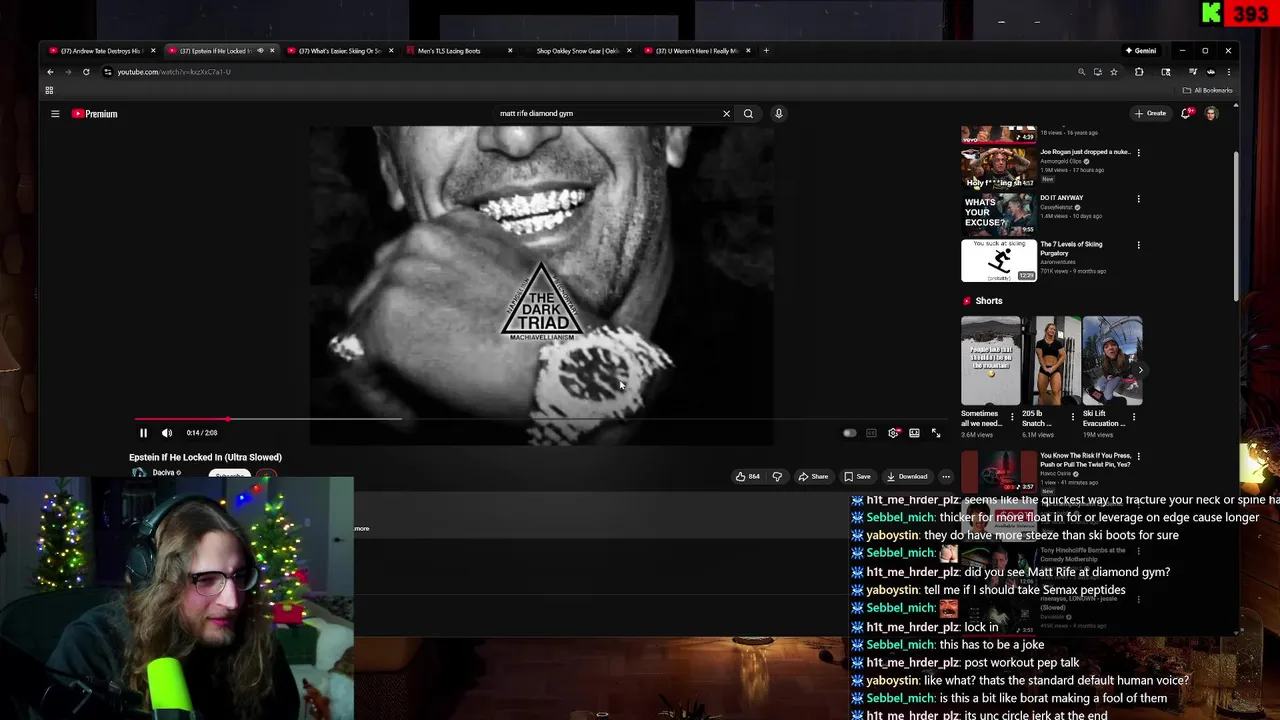Screen dimensions: 1280x720
Task: Open options for the 'DO IT ANYWAY' video
Action: pos(1138,199)
